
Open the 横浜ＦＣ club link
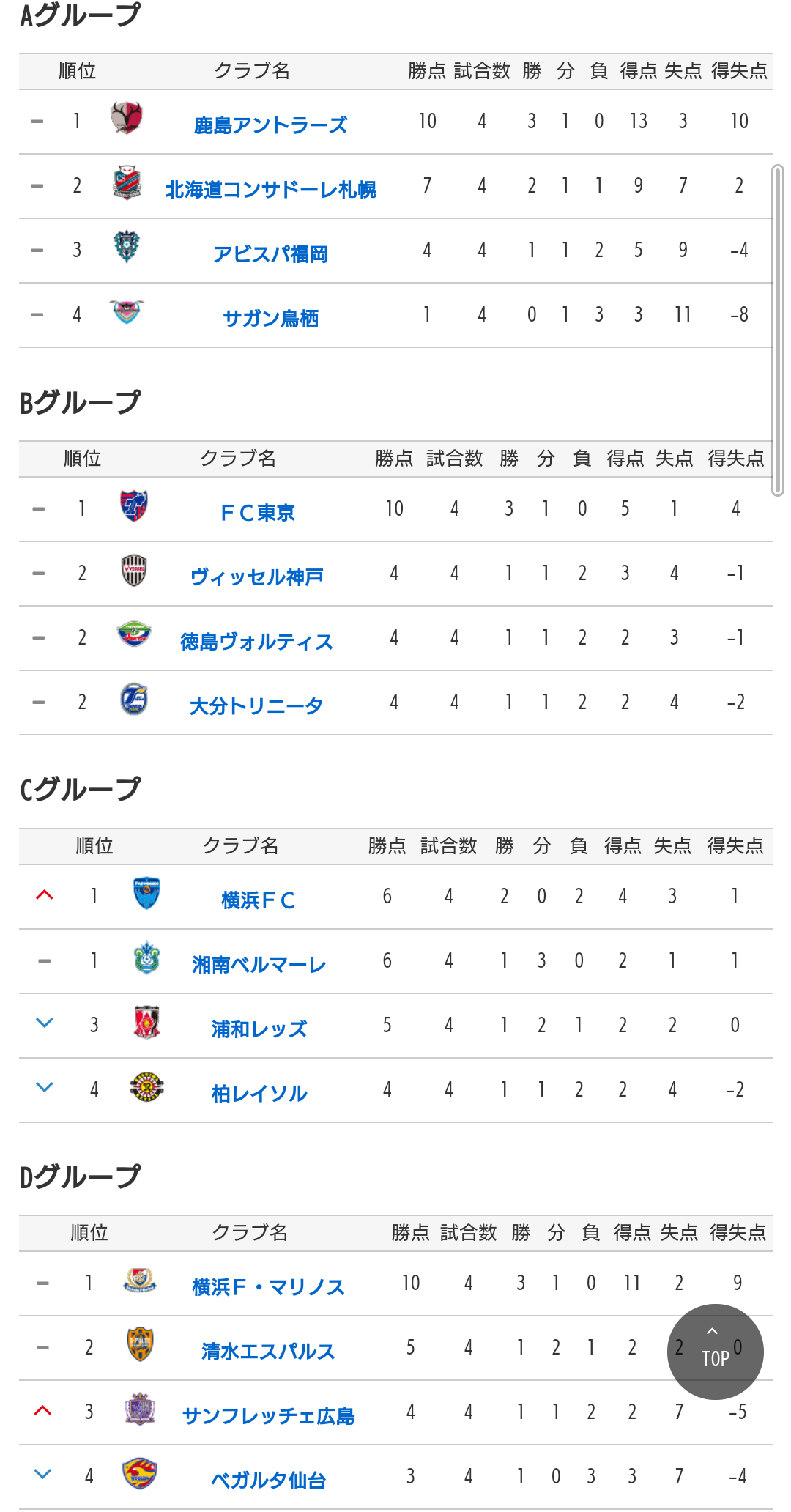(x=258, y=900)
